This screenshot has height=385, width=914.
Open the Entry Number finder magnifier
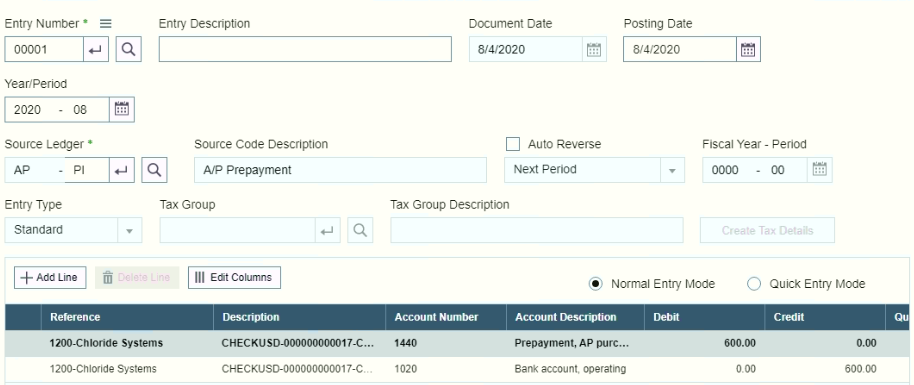pyautogui.click(x=129, y=50)
